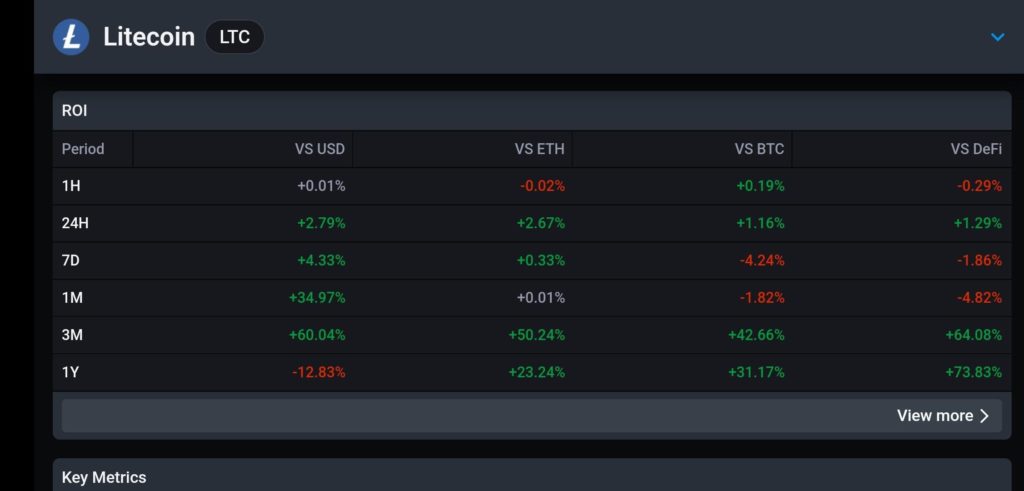
Task: Click the Period column header
Action: (83, 149)
